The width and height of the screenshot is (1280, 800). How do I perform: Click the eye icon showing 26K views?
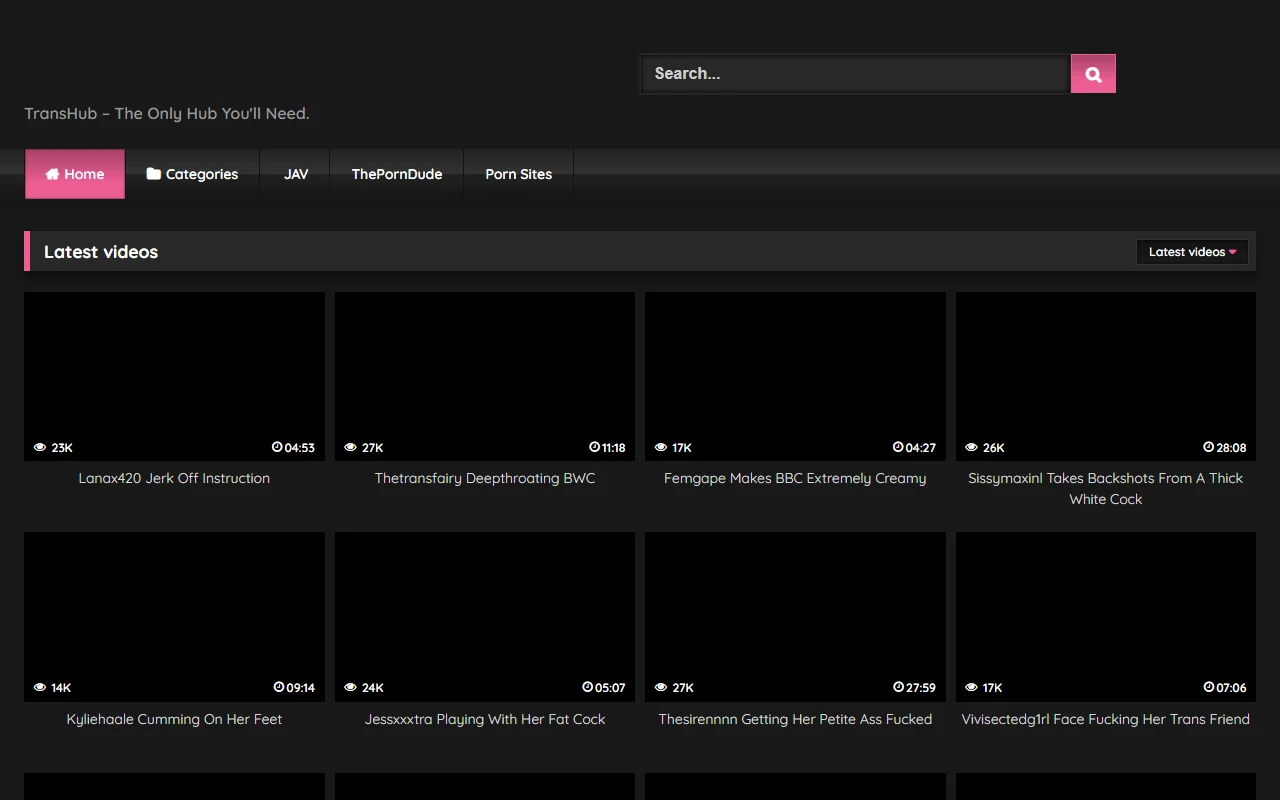[969, 448]
